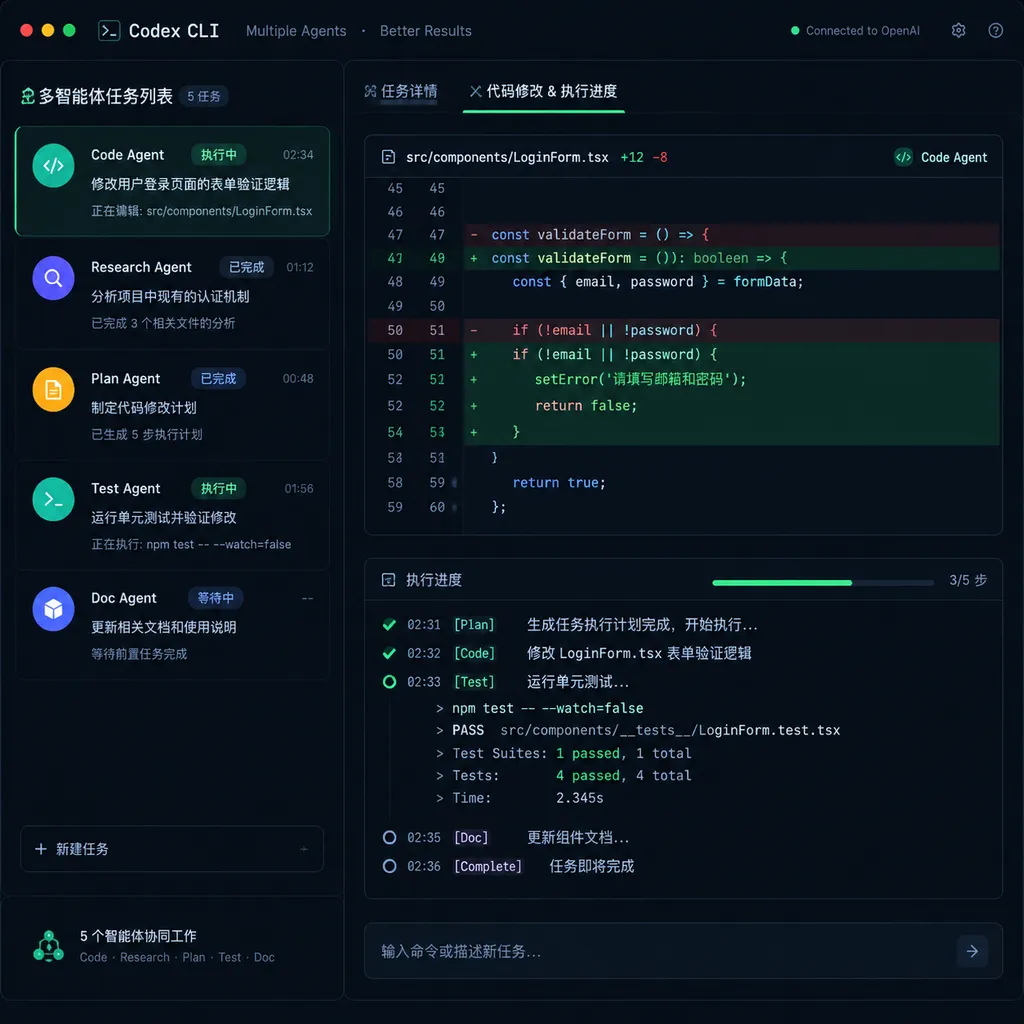Screen dimensions: 1024x1024
Task: Click the Test Suites: 1 passed log line
Action: 564,753
